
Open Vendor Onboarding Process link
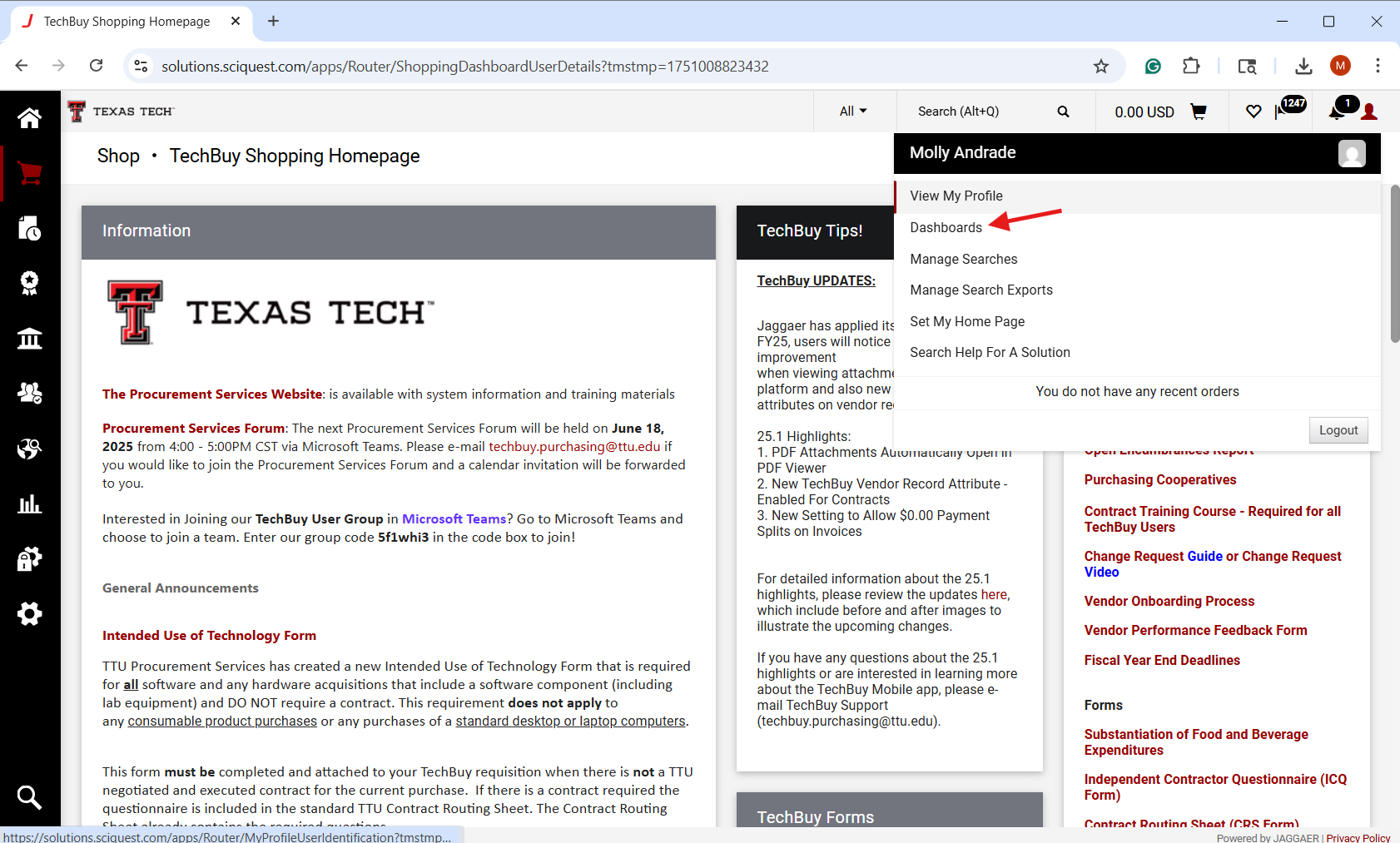point(1169,602)
